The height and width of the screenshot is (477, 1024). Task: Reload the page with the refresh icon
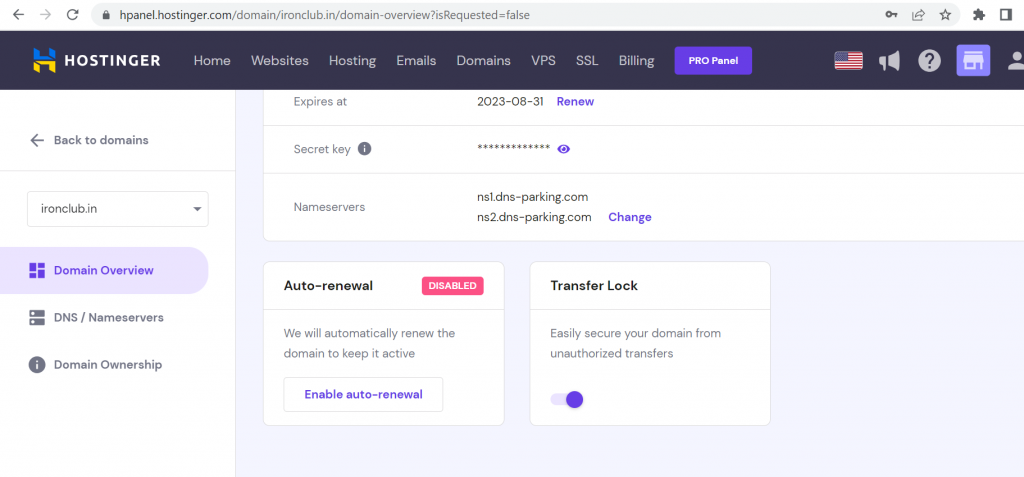72,14
